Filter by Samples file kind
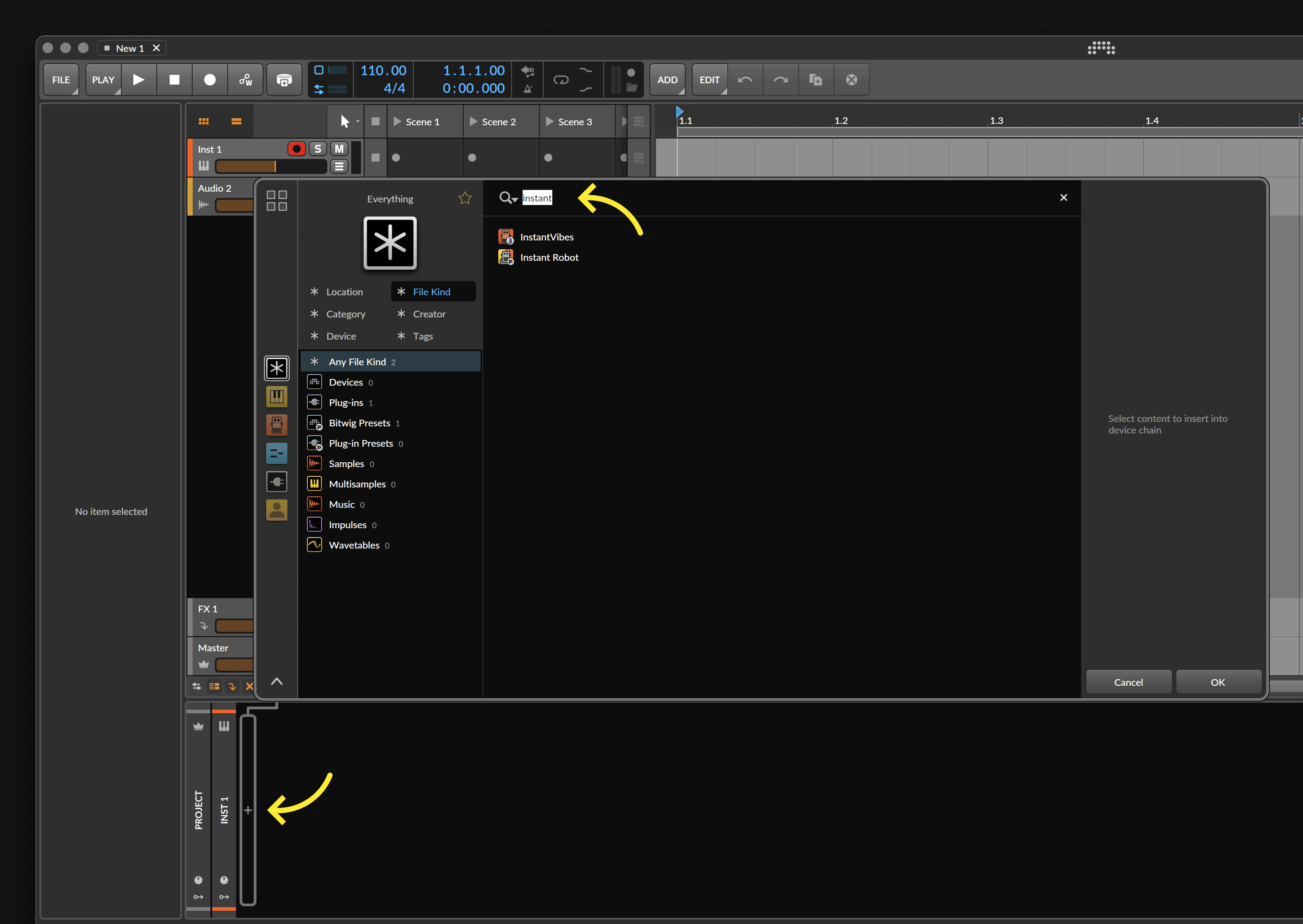The height and width of the screenshot is (924, 1303). click(x=390, y=464)
